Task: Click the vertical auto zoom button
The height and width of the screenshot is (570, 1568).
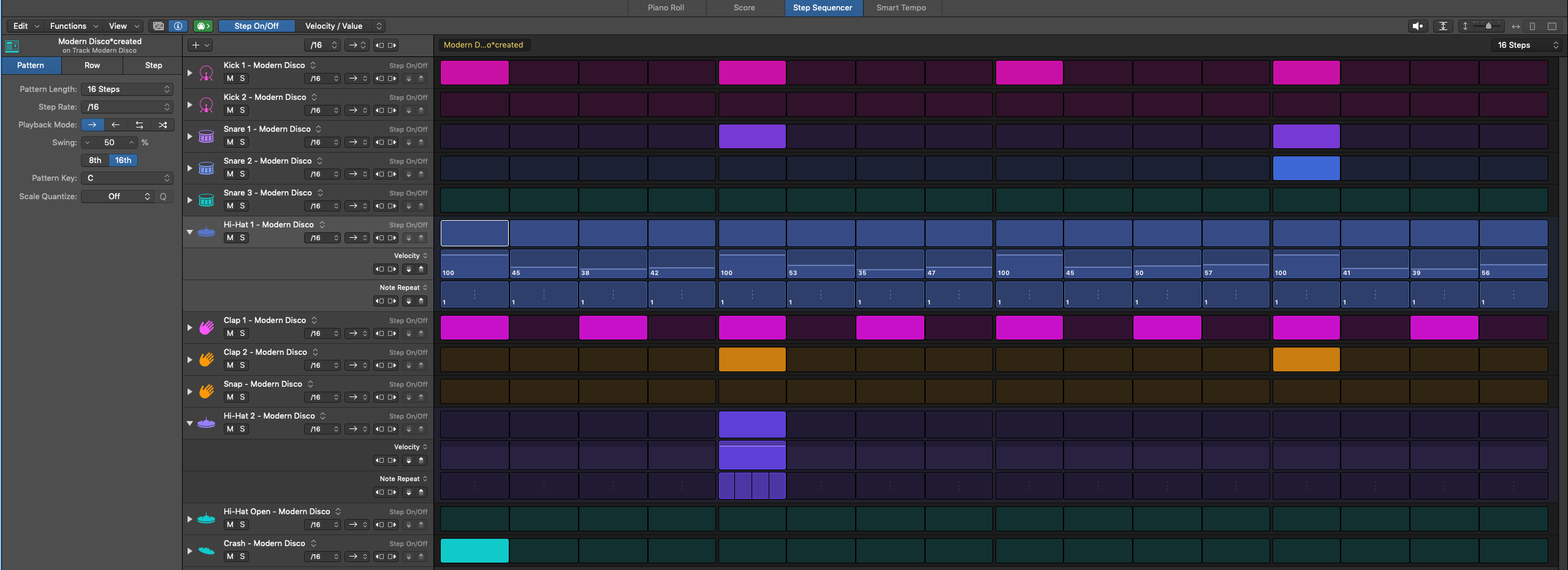Action: pyautogui.click(x=1443, y=26)
